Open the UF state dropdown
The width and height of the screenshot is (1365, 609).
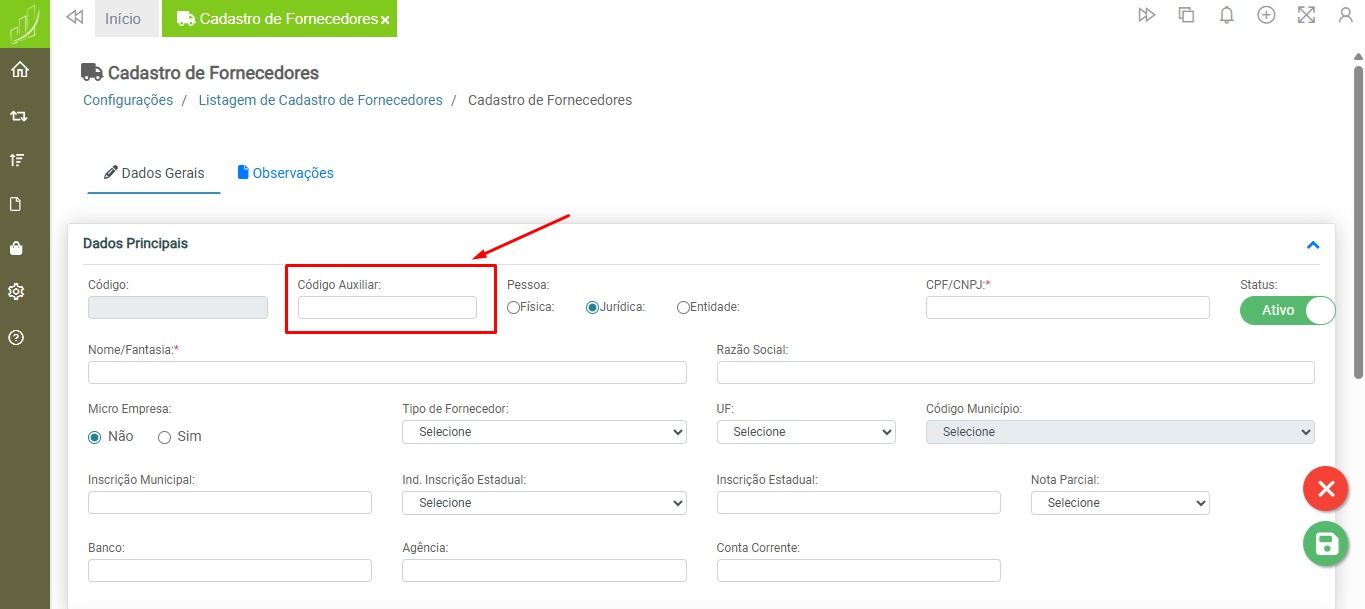click(x=806, y=432)
